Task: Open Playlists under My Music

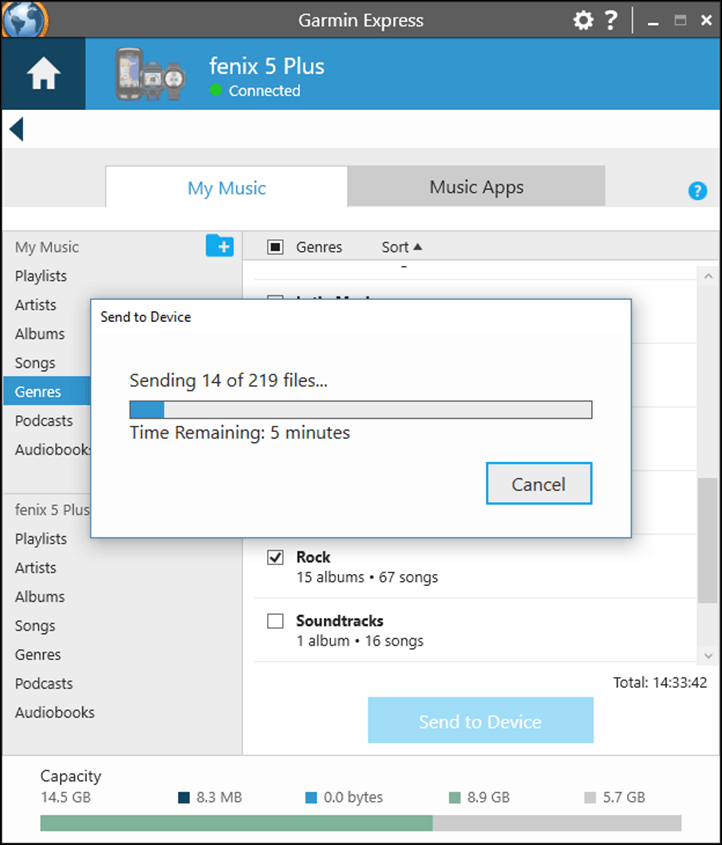Action: tap(41, 276)
